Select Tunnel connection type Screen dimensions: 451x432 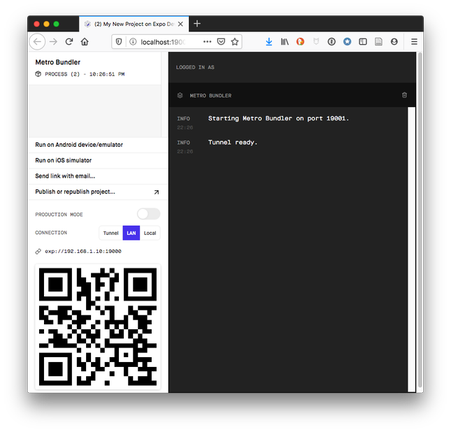[111, 233]
